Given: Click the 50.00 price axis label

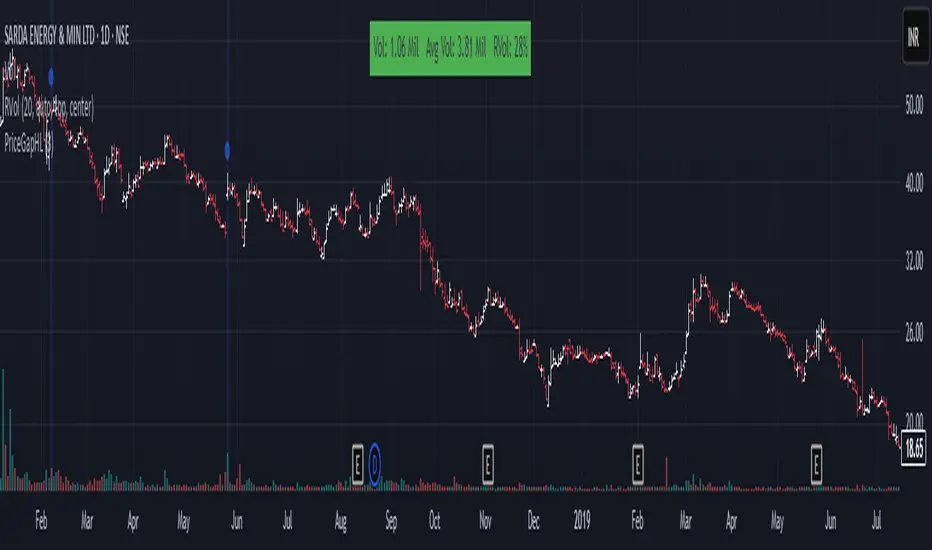Looking at the screenshot, I should (x=914, y=105).
